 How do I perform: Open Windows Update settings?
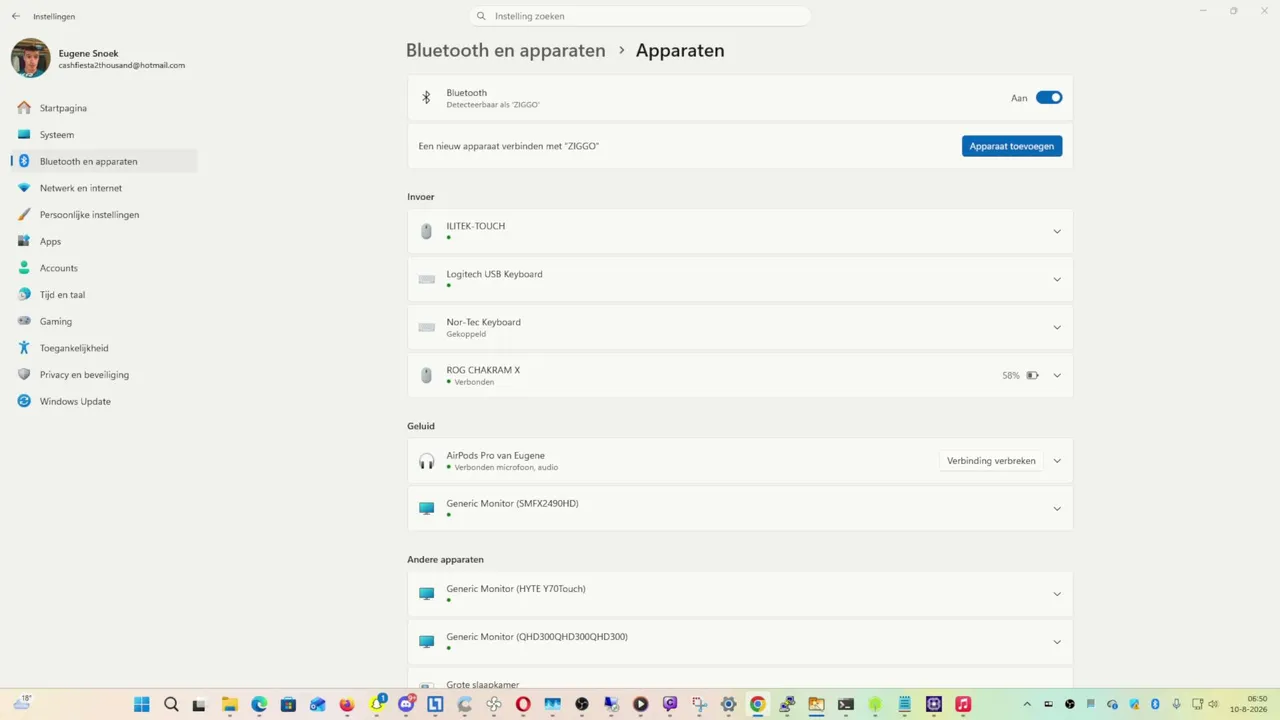pos(104,401)
